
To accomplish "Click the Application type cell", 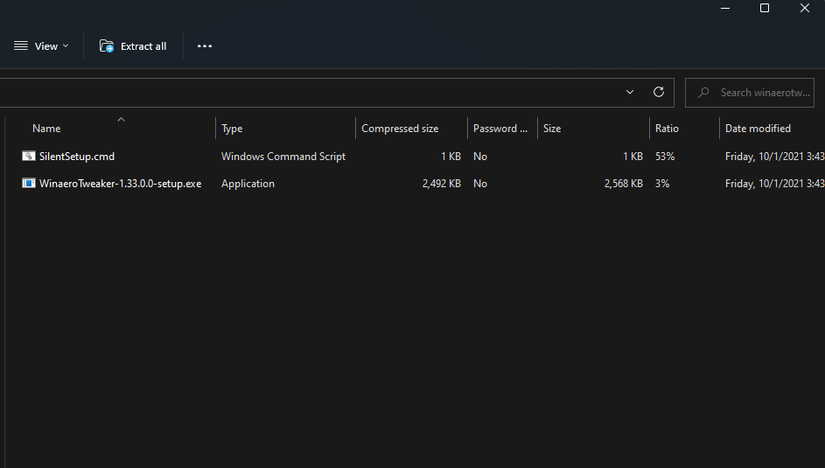I will [x=248, y=184].
